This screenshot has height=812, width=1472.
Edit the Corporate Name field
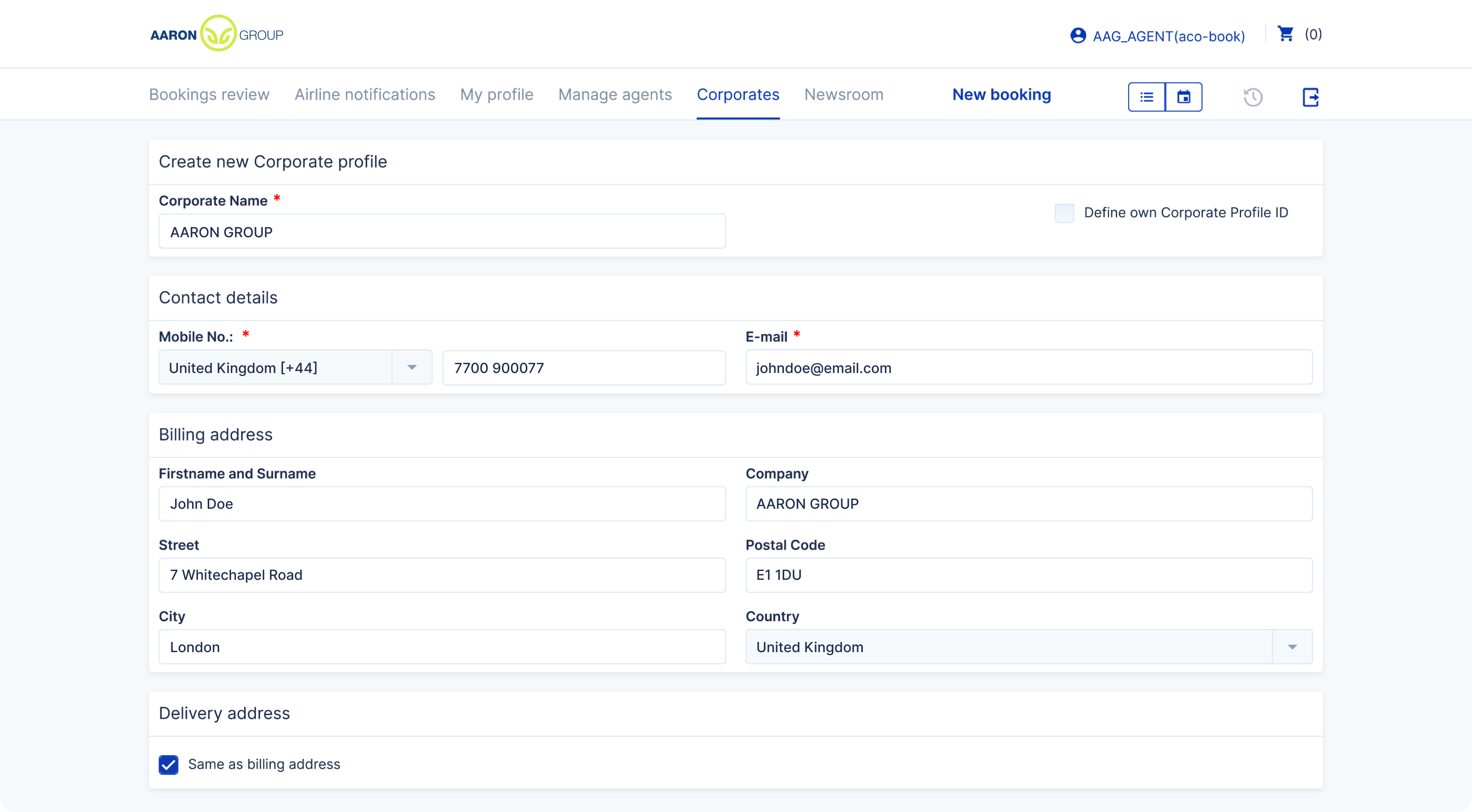(442, 231)
